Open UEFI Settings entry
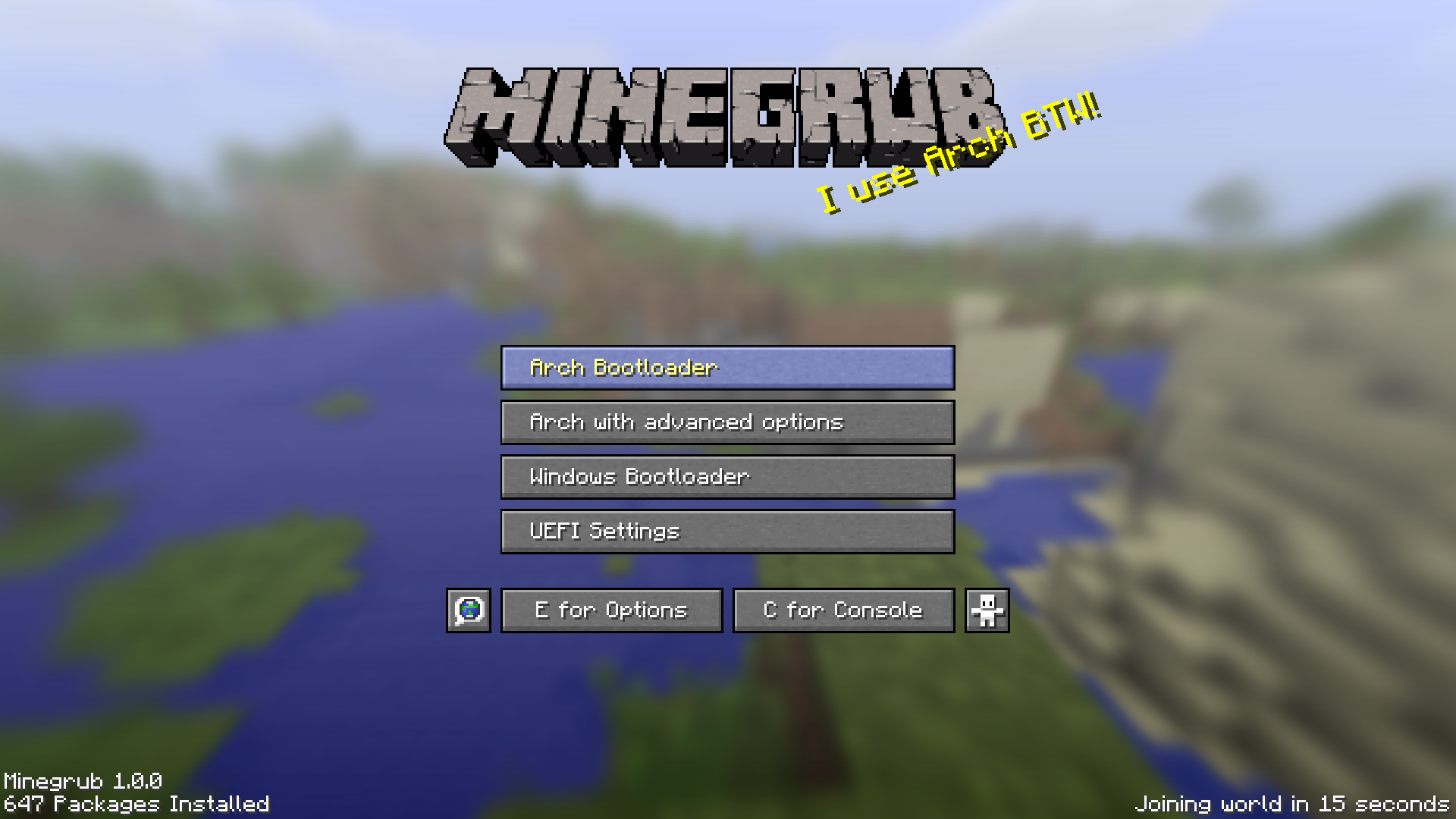 click(727, 529)
